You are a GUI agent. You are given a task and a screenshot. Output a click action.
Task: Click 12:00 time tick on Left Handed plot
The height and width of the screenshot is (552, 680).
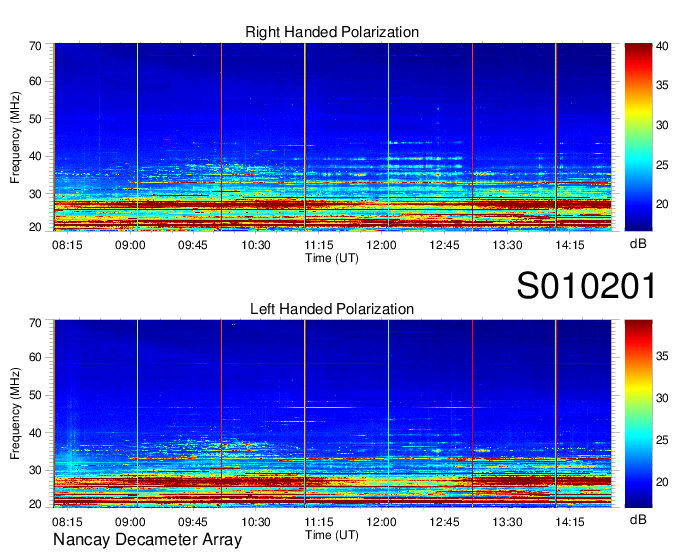click(x=381, y=522)
